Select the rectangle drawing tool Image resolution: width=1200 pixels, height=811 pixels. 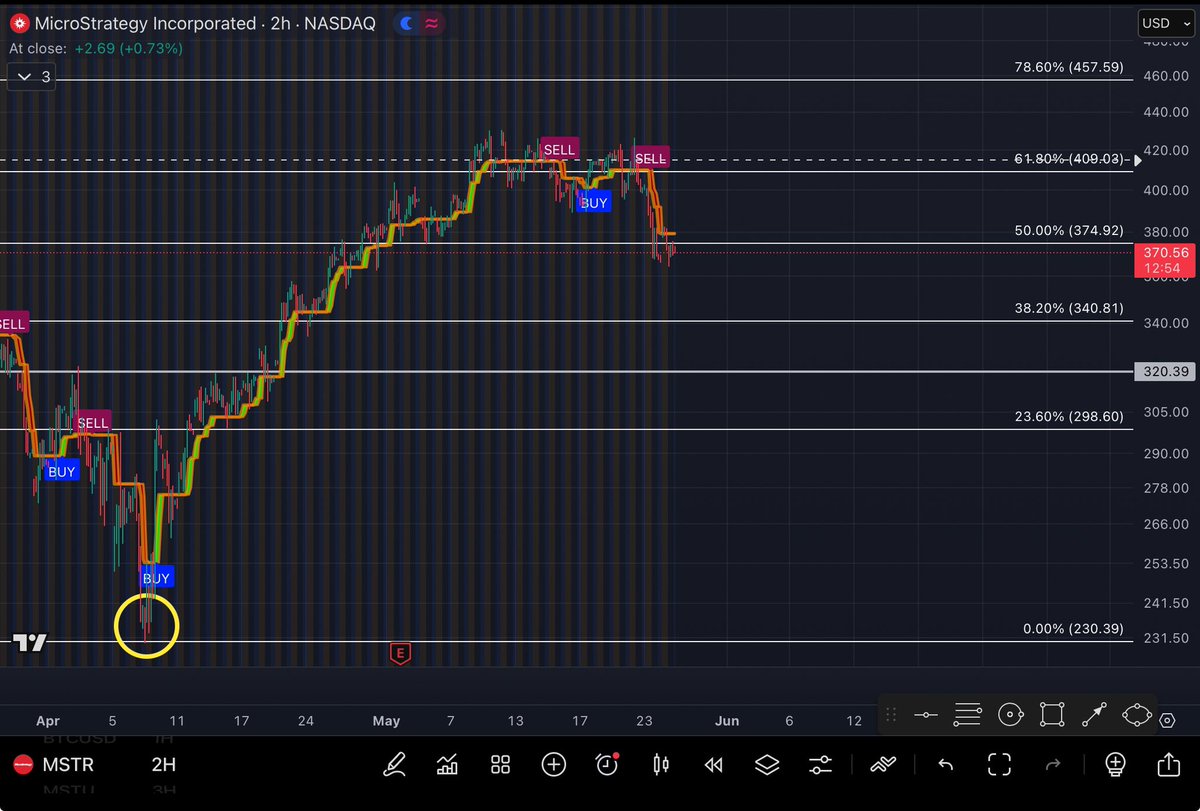click(x=1052, y=715)
